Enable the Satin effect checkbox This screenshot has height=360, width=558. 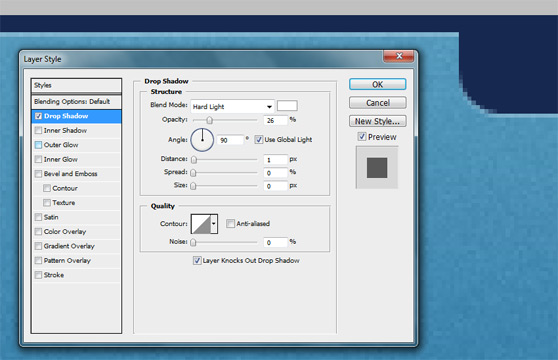[x=38, y=217]
